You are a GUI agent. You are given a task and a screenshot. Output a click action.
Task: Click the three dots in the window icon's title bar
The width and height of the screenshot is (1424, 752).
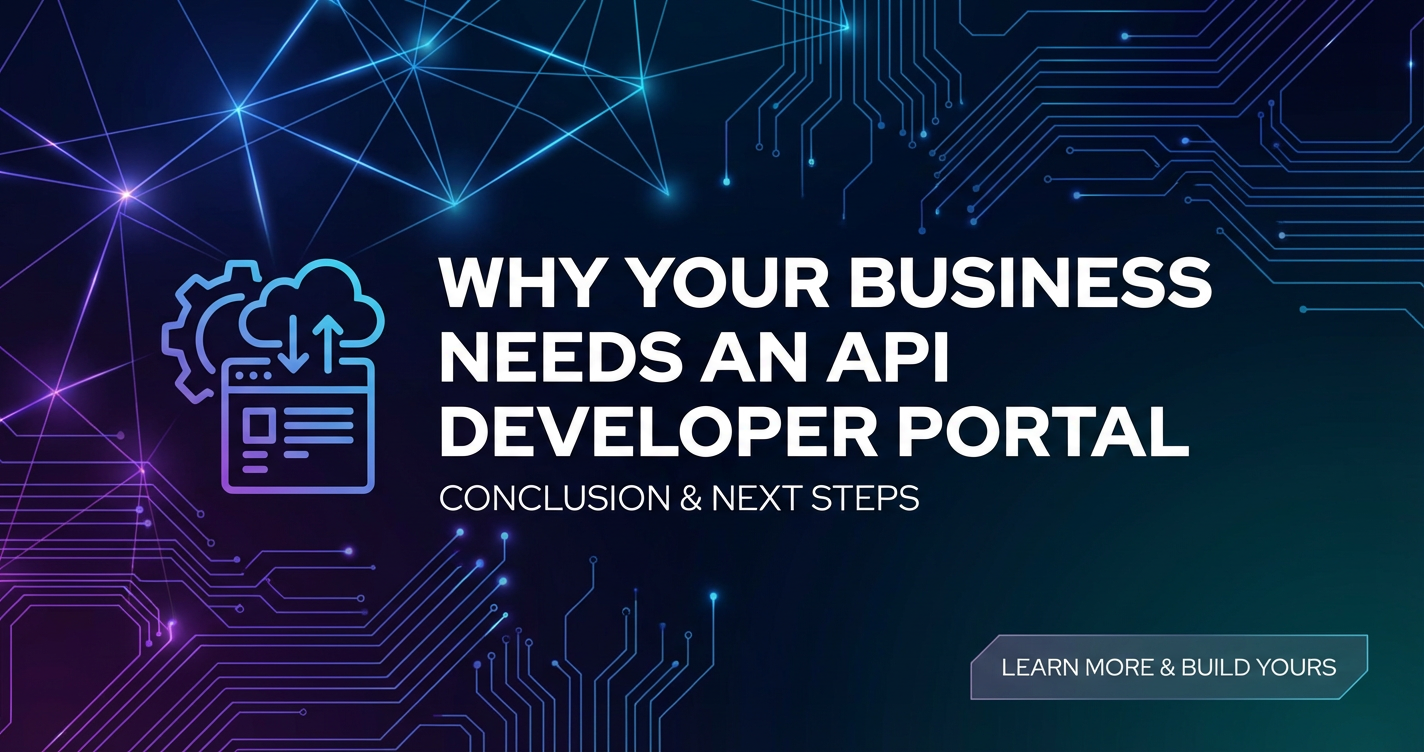click(254, 377)
